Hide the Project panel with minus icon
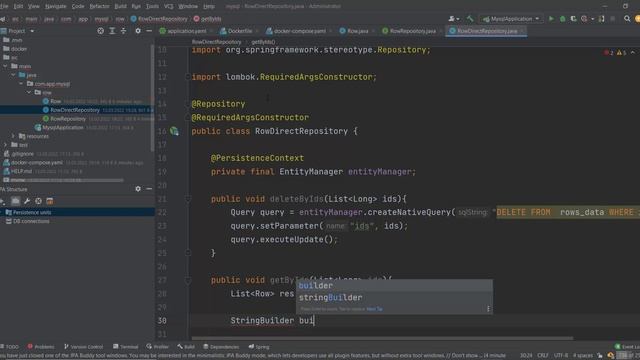 [149, 31]
